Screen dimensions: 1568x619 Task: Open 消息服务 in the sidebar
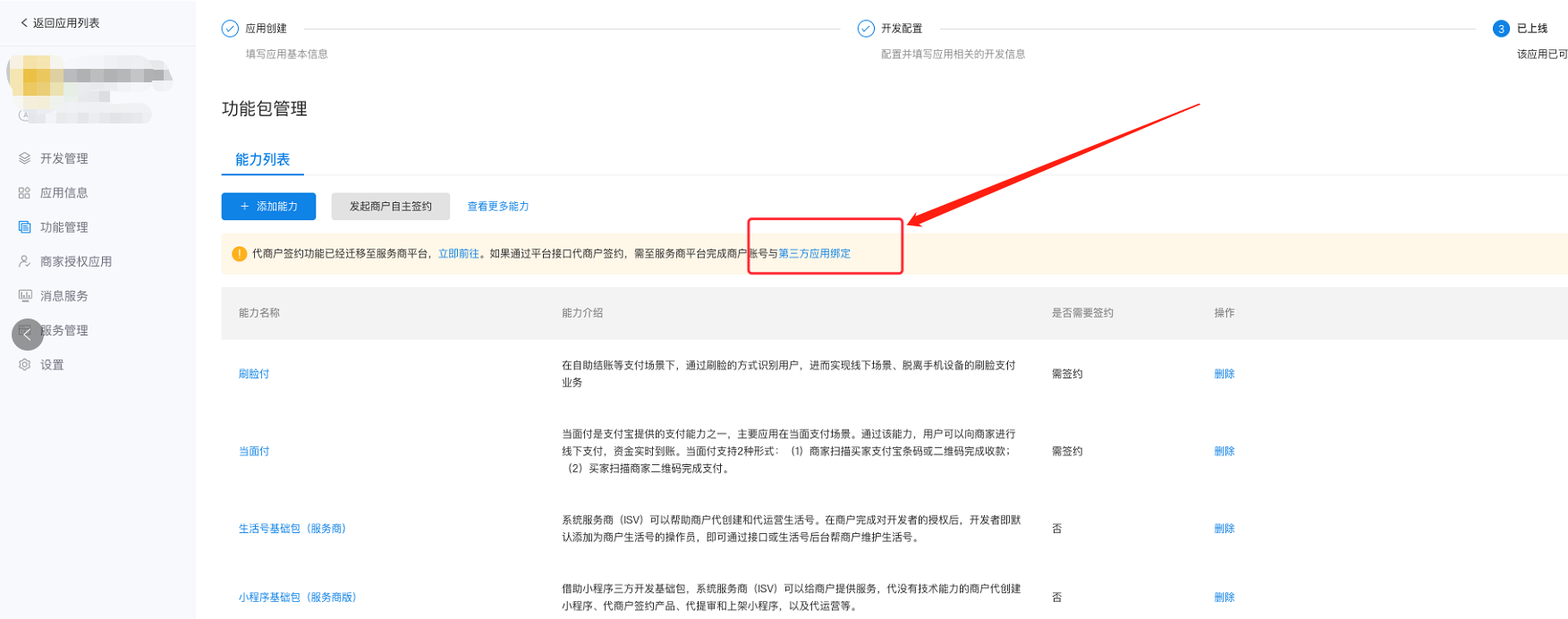pyautogui.click(x=64, y=295)
